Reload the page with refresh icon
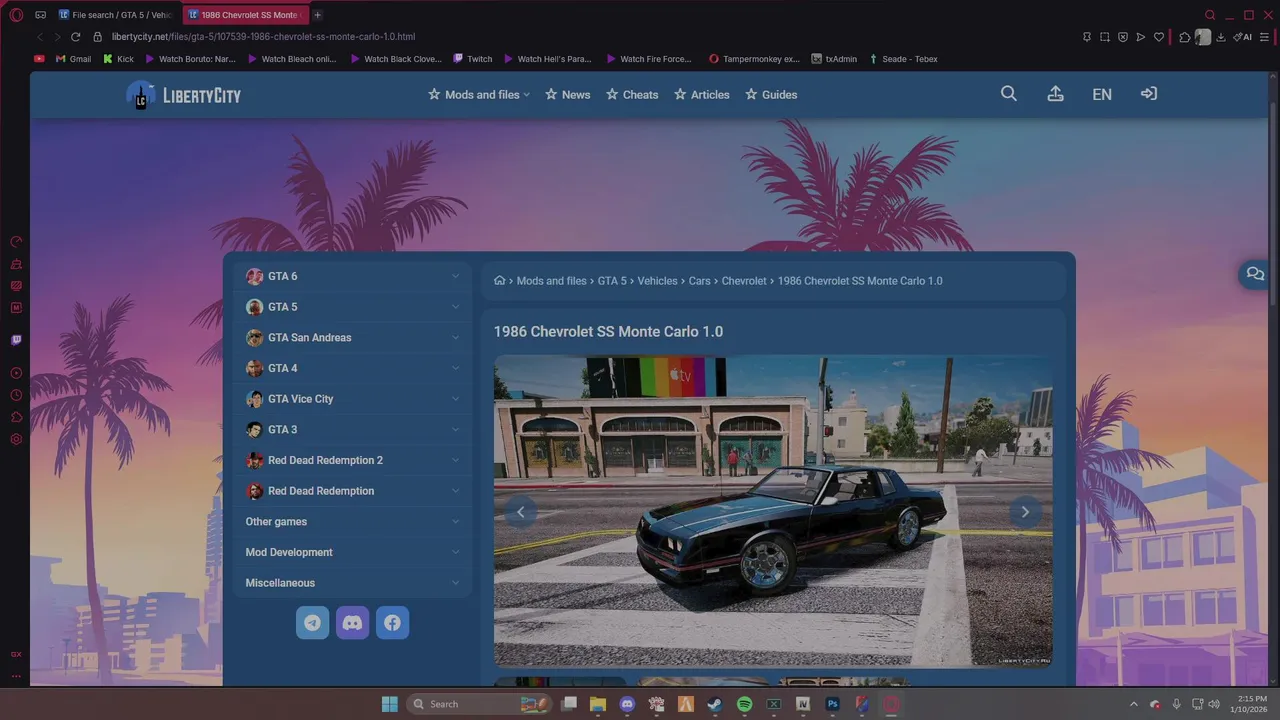 pyautogui.click(x=75, y=37)
